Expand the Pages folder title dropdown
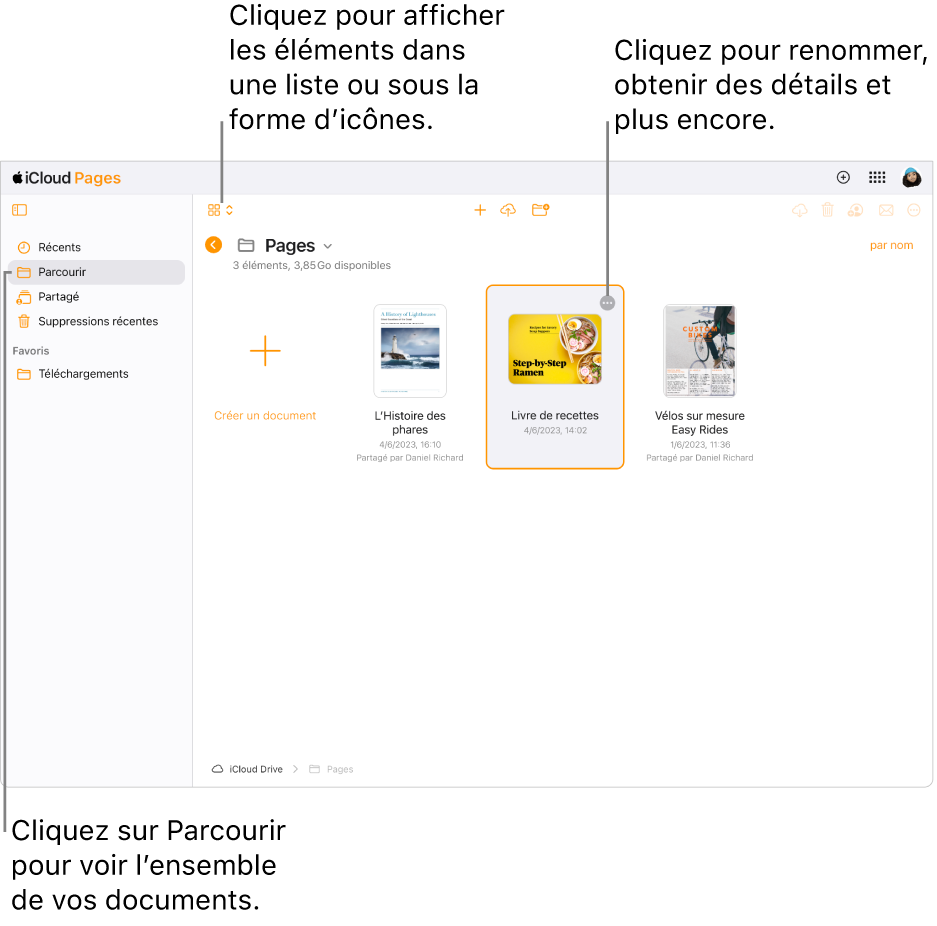 [x=327, y=245]
